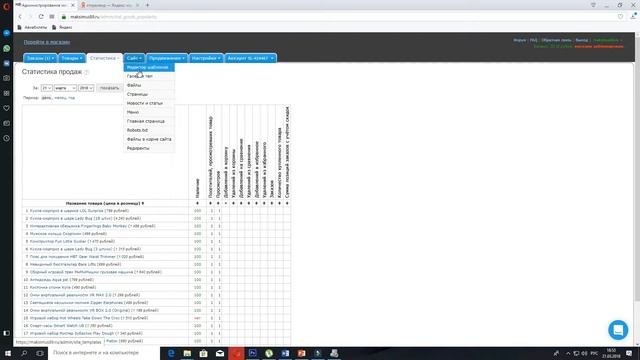Click the Opera logo menu button

pyautogui.click(x=7, y=6)
